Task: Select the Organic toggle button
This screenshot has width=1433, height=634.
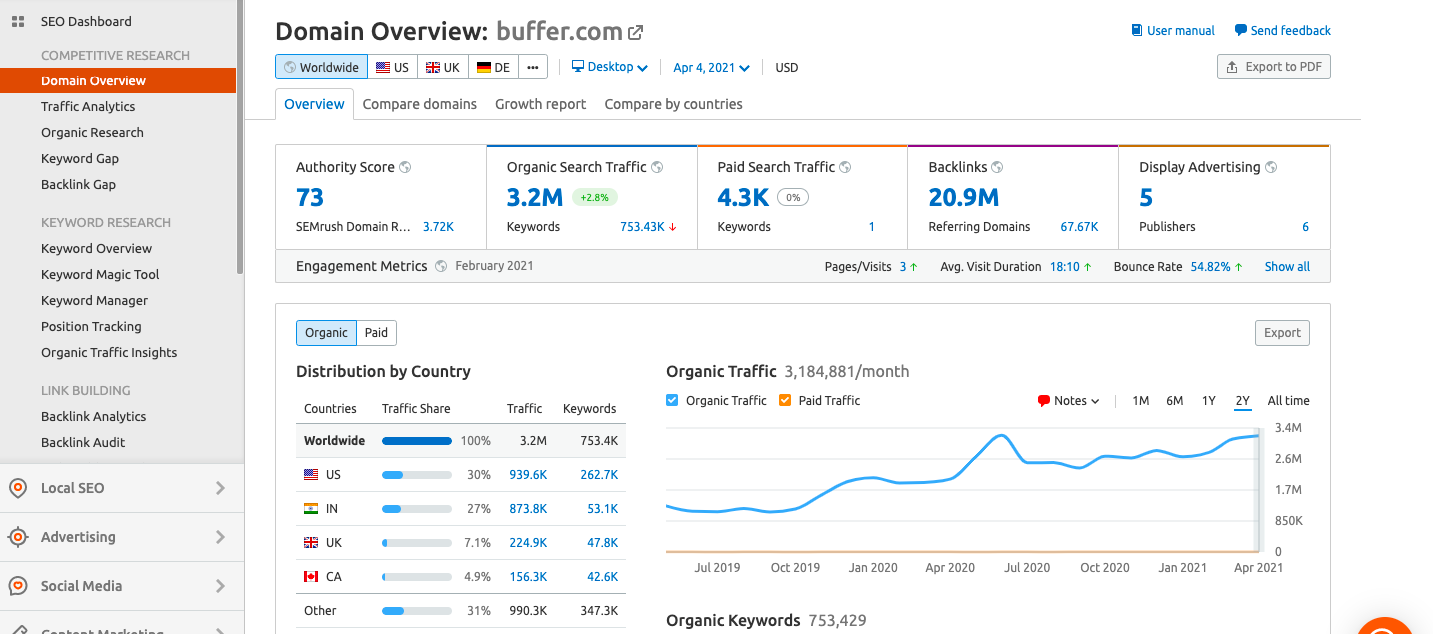Action: tap(326, 333)
